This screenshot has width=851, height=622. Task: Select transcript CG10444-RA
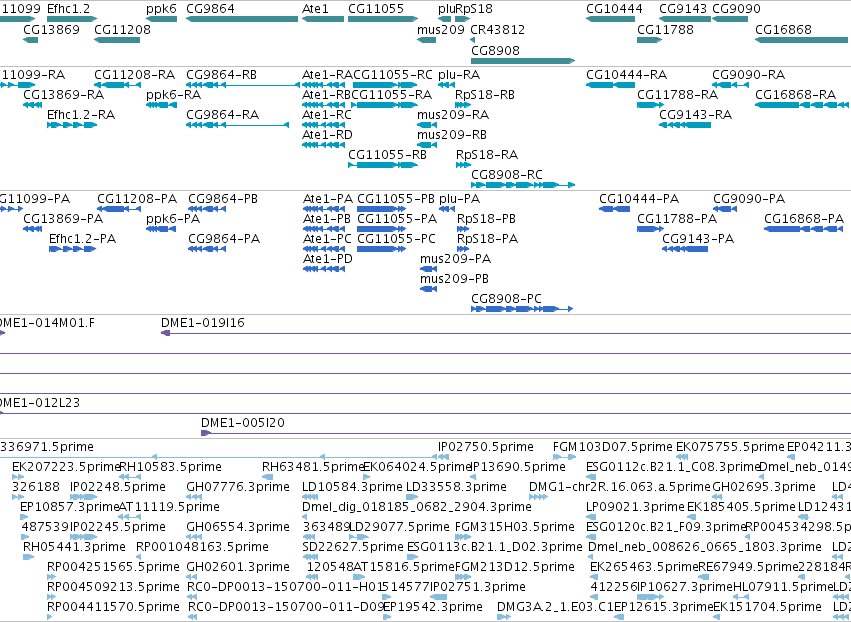611,85
